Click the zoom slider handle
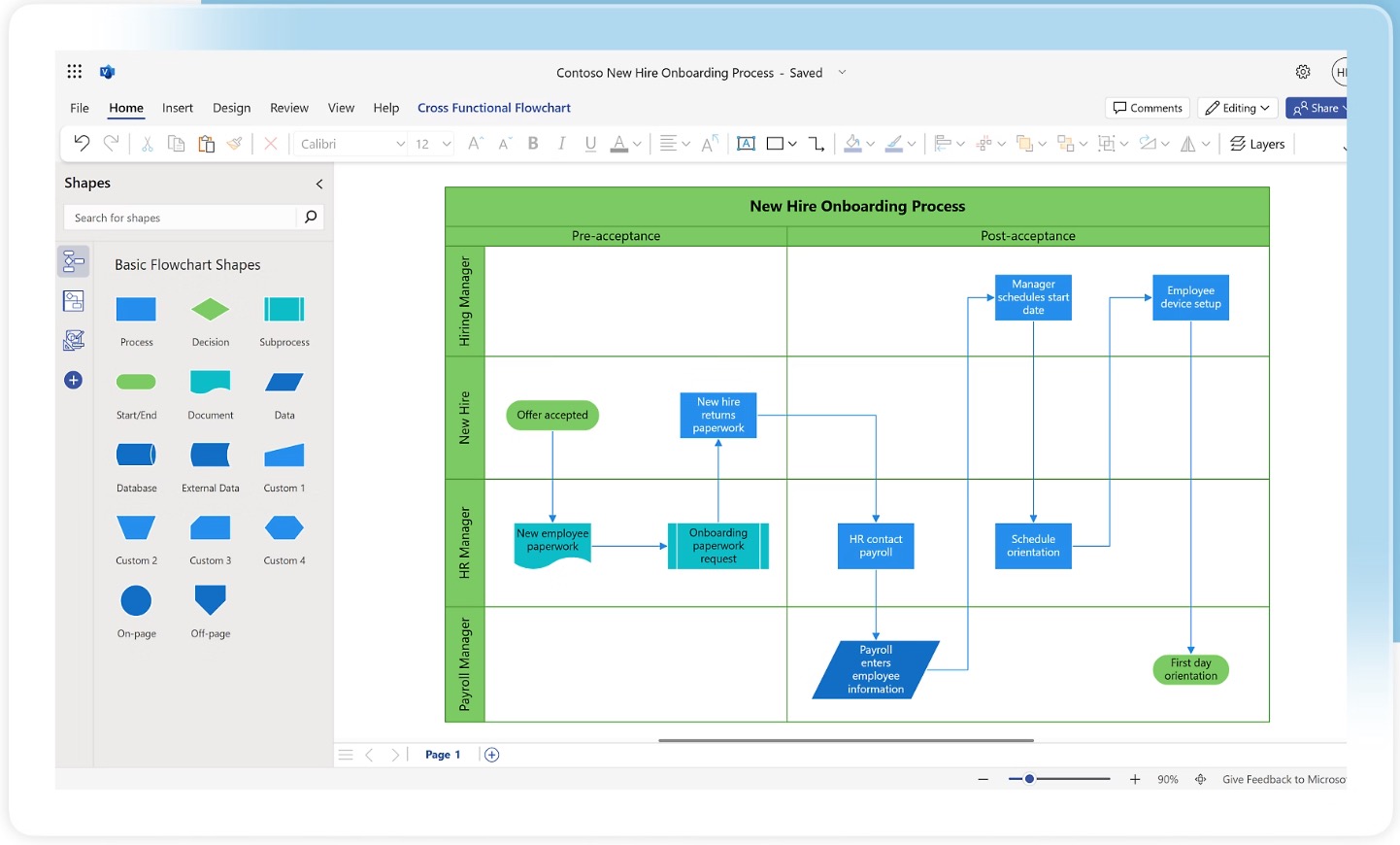 coord(1029,779)
